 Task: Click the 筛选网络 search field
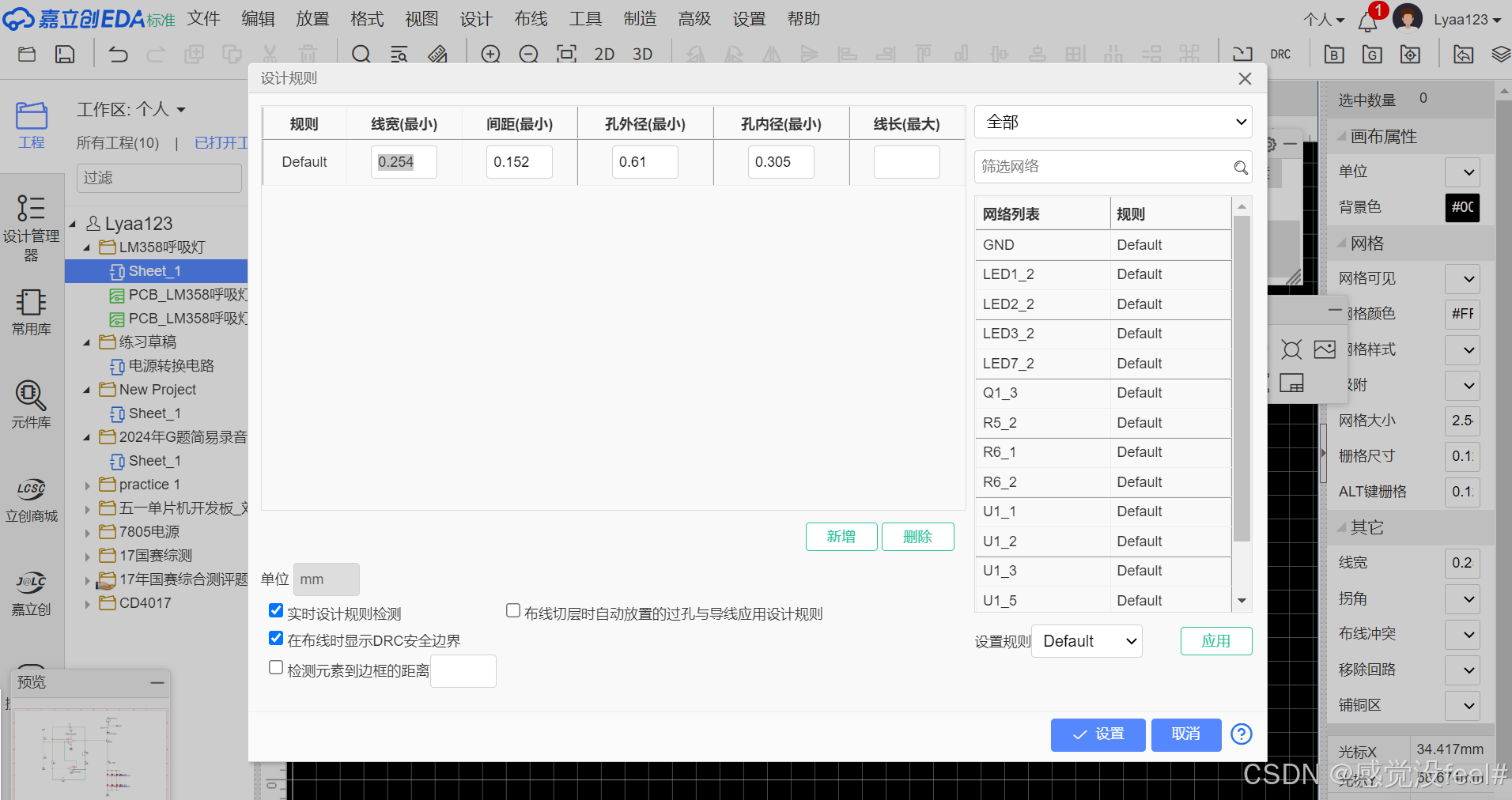point(1113,167)
